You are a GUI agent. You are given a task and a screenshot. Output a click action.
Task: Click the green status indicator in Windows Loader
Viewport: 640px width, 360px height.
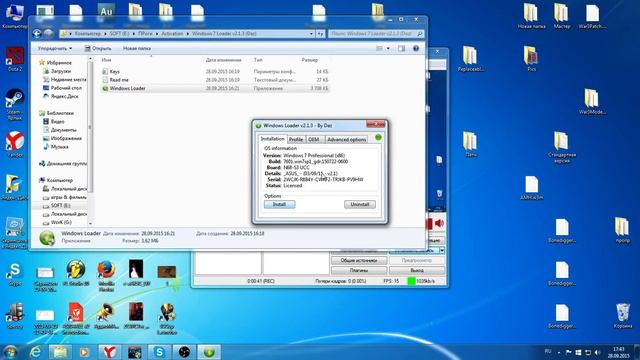click(x=378, y=138)
